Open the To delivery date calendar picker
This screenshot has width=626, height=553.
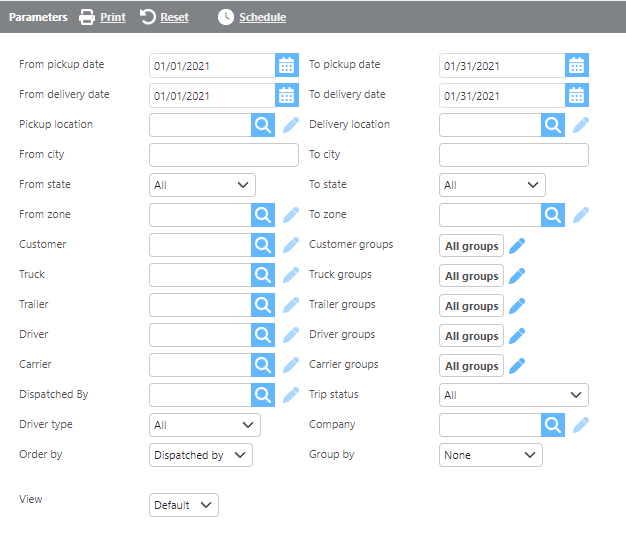[x=577, y=95]
